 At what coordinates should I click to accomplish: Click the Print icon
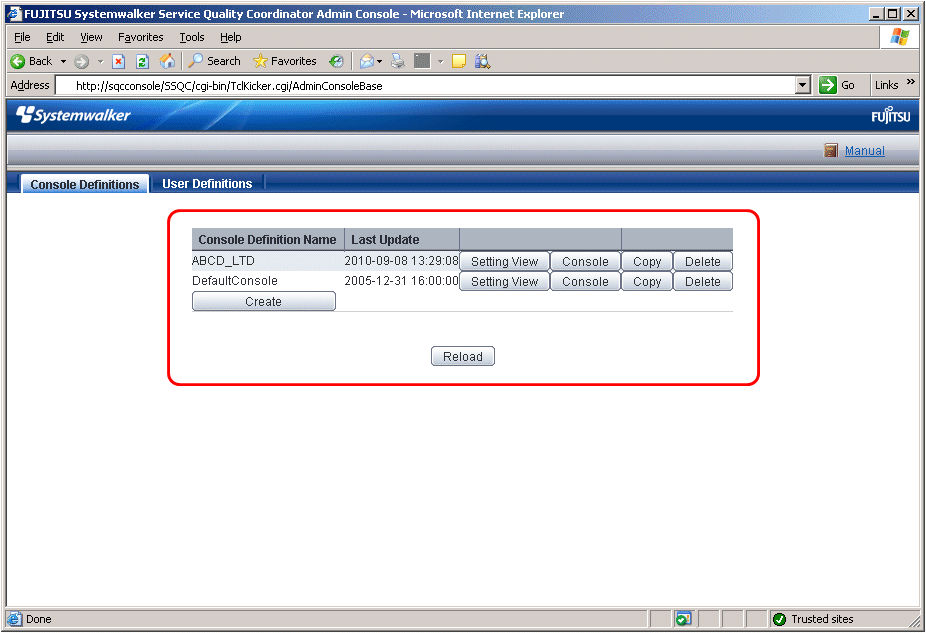[398, 61]
